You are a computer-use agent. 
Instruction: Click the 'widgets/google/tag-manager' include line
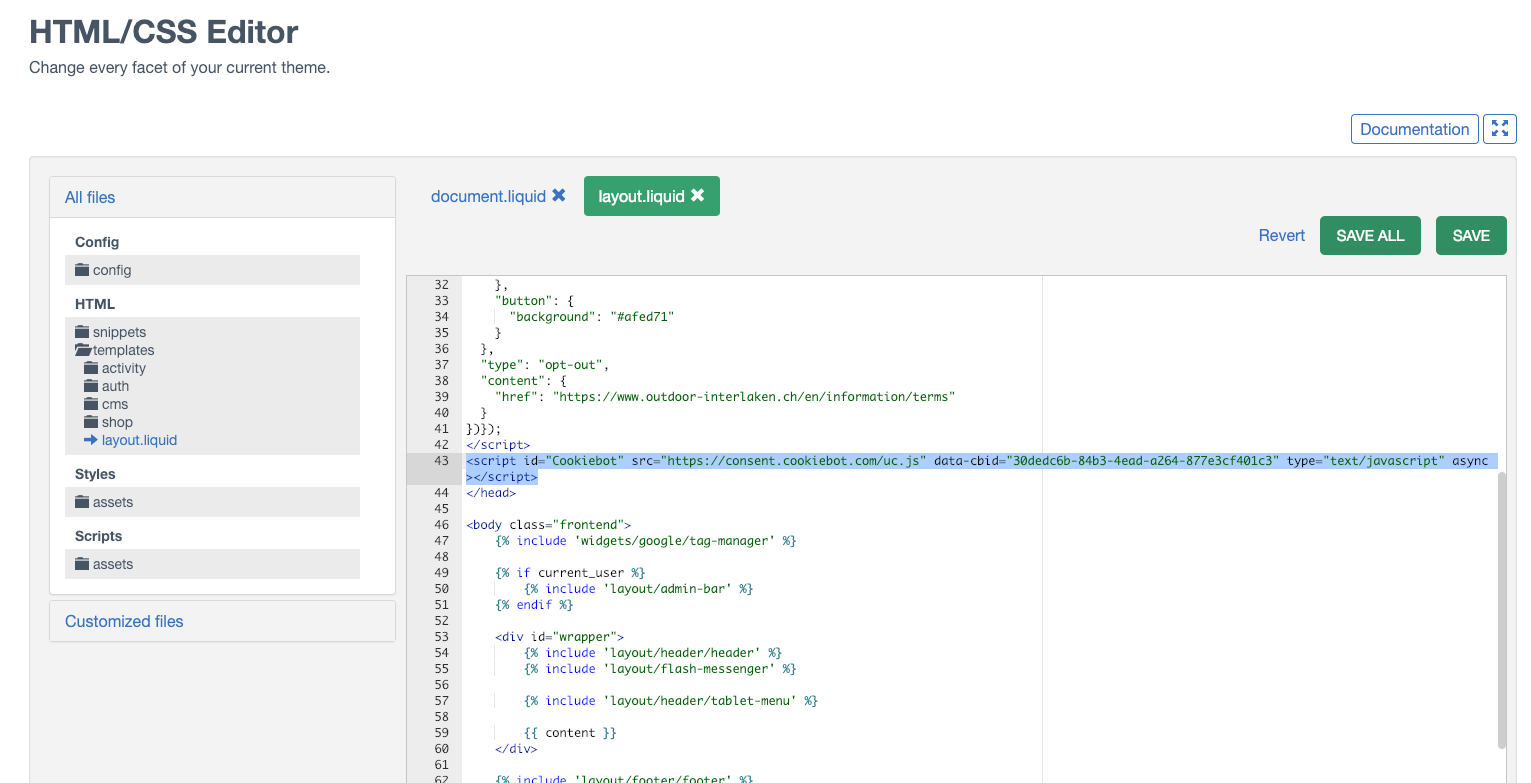645,541
